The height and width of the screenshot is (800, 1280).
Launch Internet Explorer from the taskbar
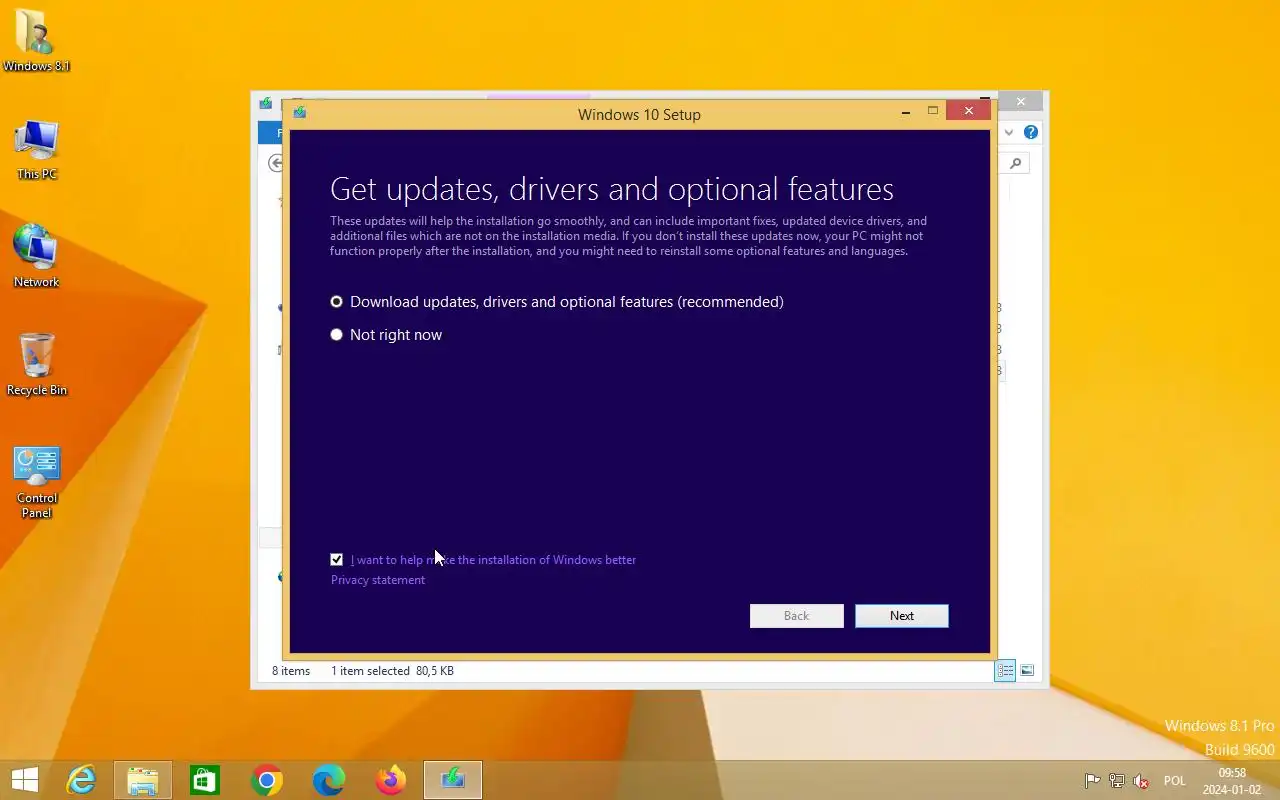tap(80, 780)
